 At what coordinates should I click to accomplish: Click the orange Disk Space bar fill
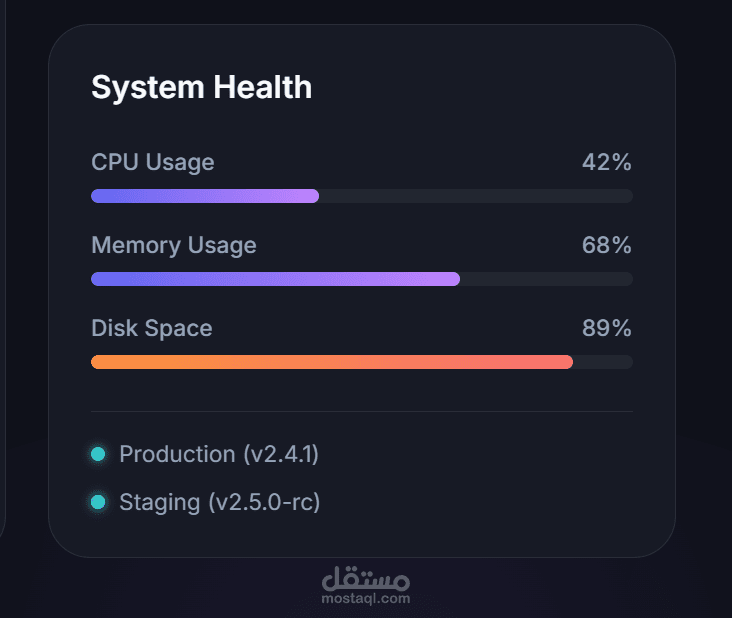(x=331, y=362)
